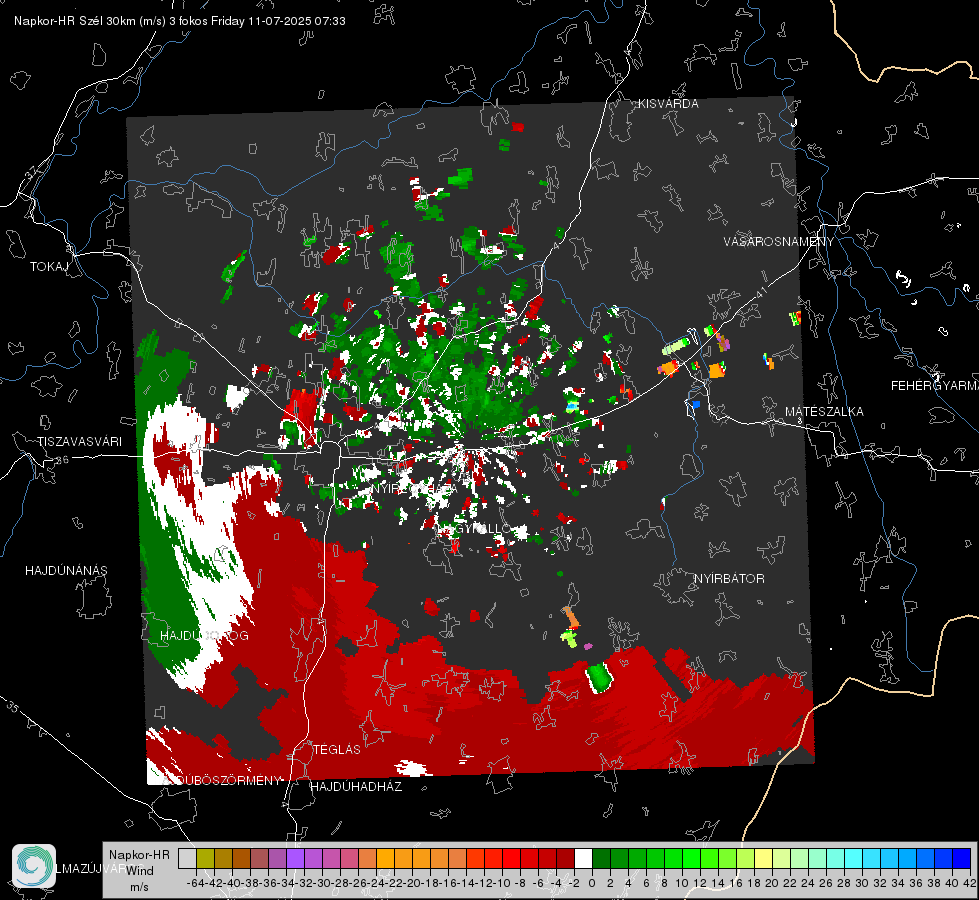Select the MÁTÉSZALKA town label
The height and width of the screenshot is (900, 979).
tap(824, 412)
